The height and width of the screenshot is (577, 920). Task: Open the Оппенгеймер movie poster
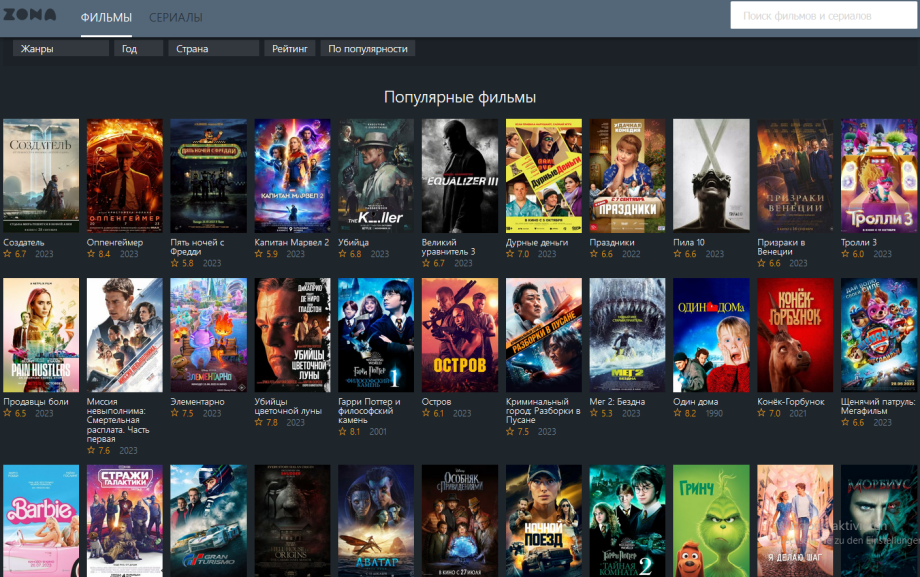click(x=125, y=176)
